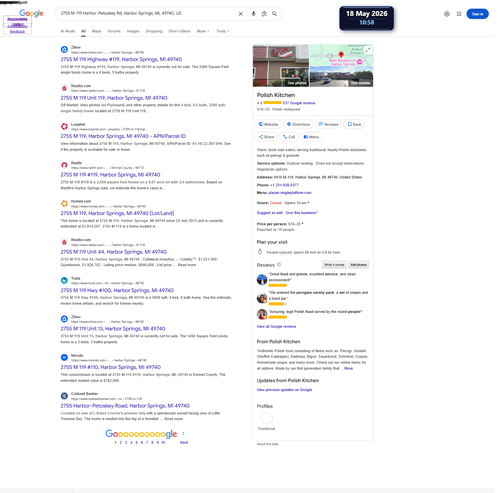The width and height of the screenshot is (500, 493).
Task: Open places.singleplatform.com menu link
Action: pos(290,193)
